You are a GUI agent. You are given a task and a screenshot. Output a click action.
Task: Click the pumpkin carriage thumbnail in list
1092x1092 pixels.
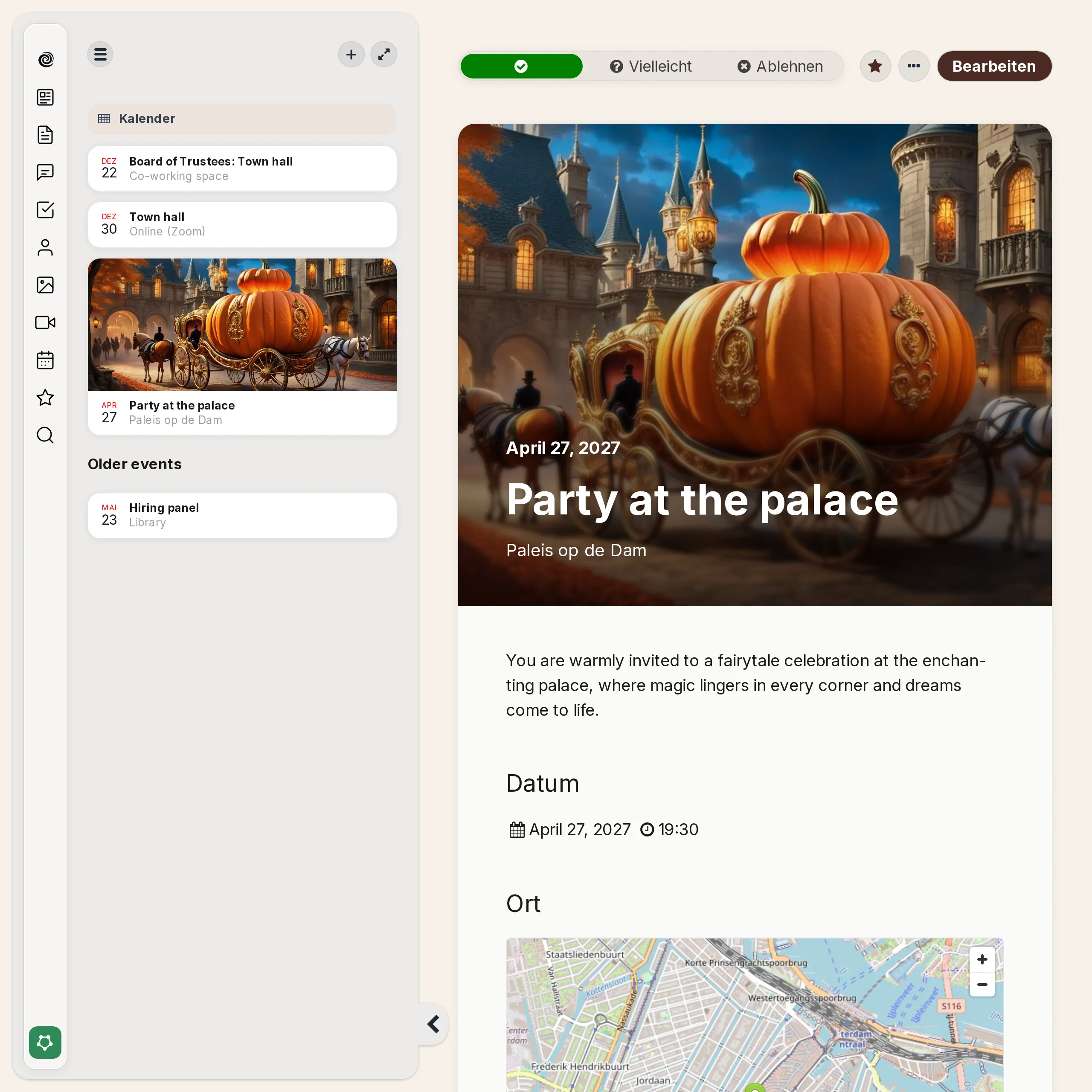(242, 325)
